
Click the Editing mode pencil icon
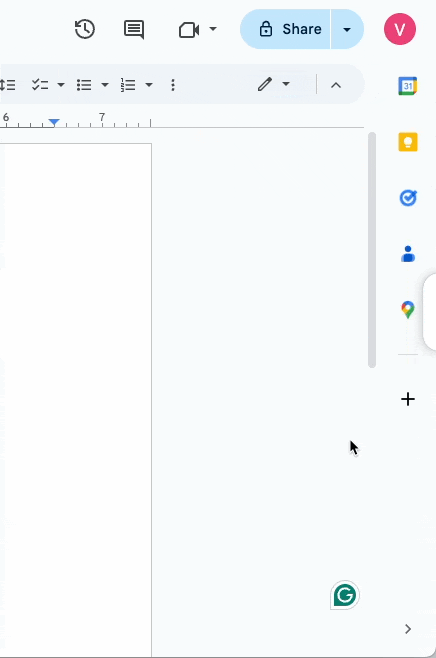click(265, 84)
